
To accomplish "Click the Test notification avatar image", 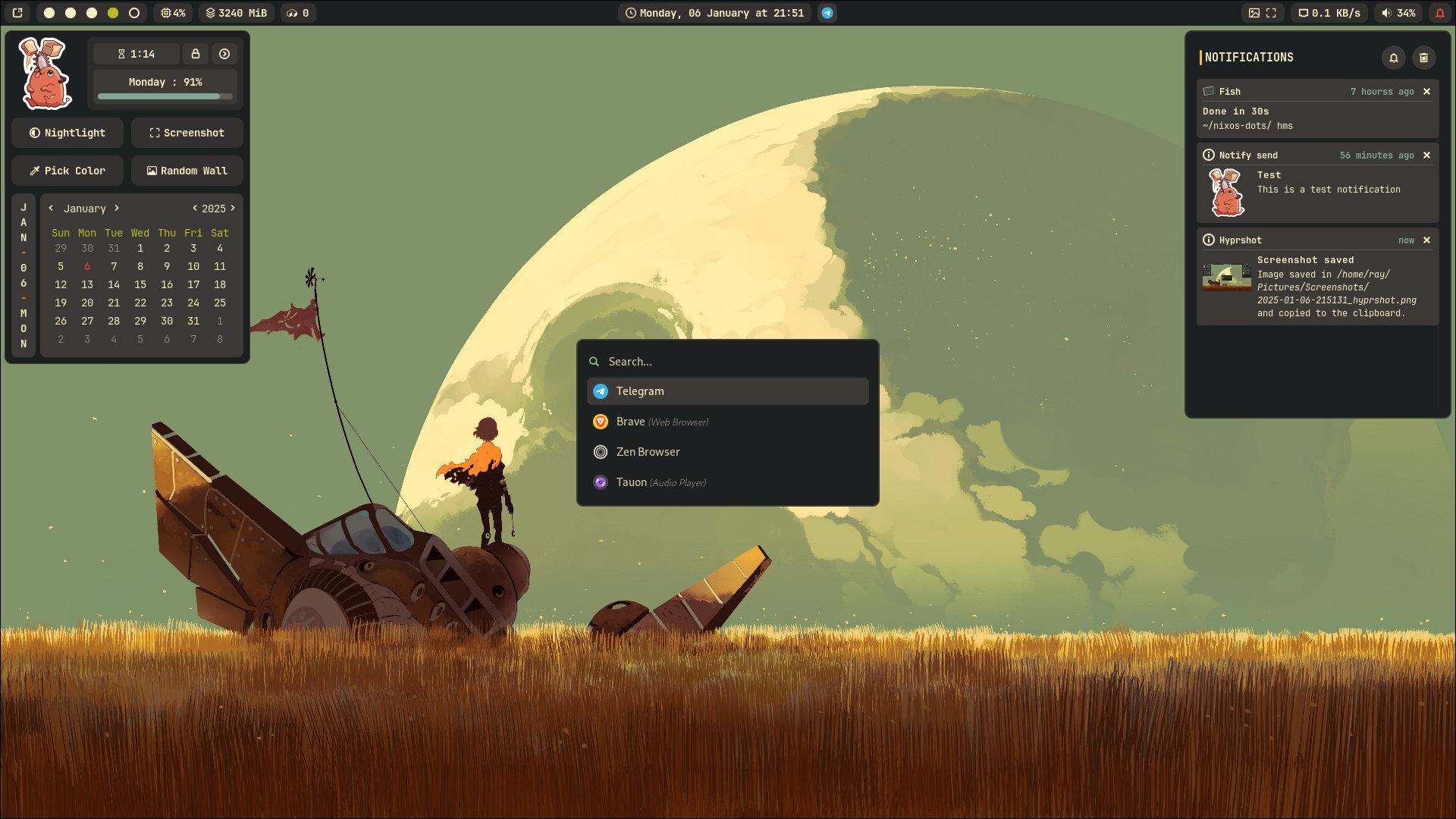I will coord(1227,192).
